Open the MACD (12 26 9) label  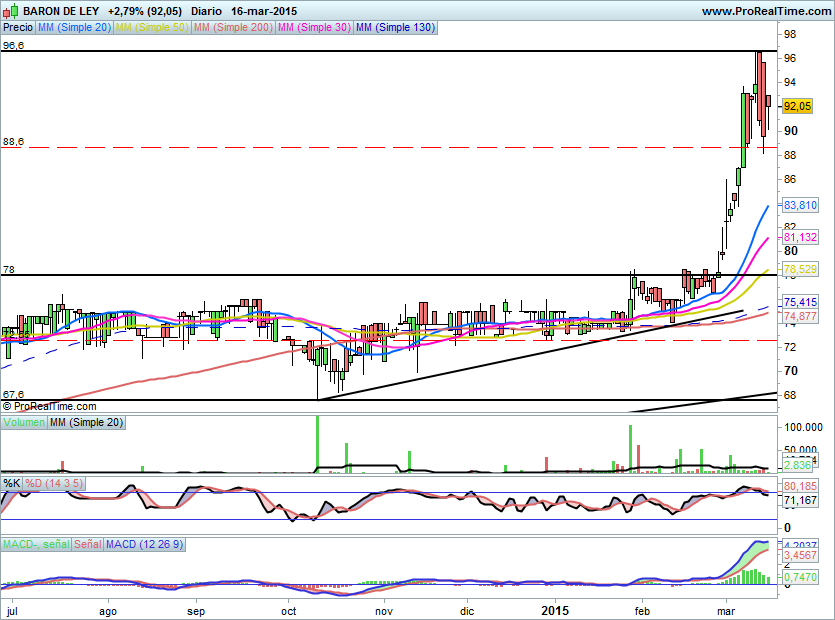click(144, 544)
